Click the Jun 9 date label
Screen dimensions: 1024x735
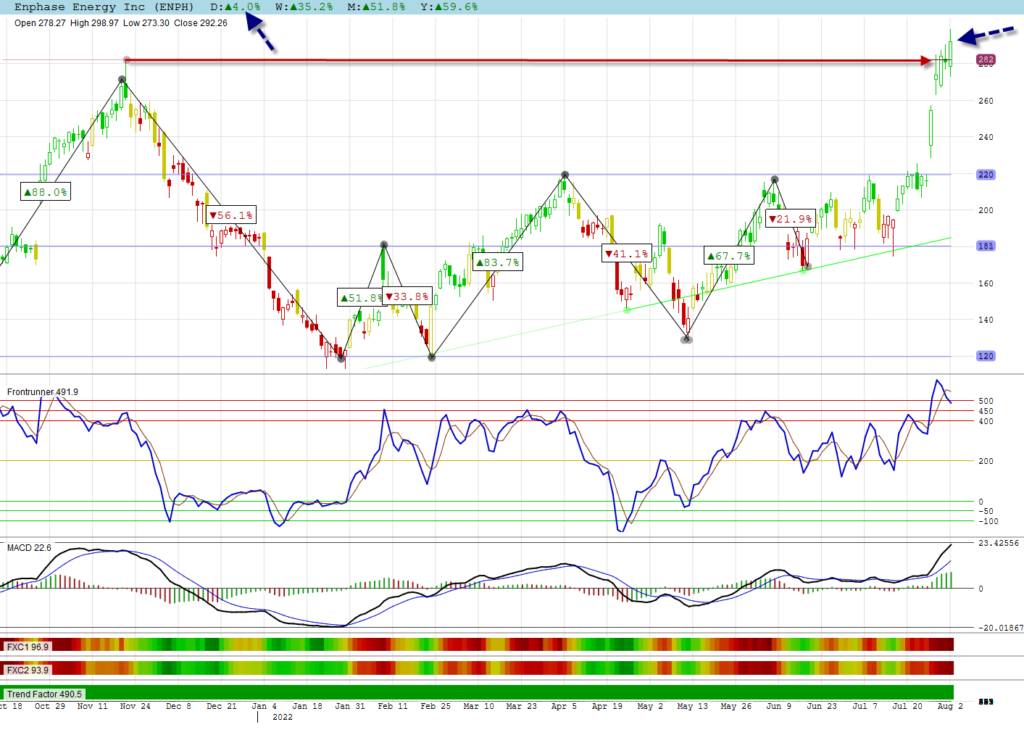778,706
